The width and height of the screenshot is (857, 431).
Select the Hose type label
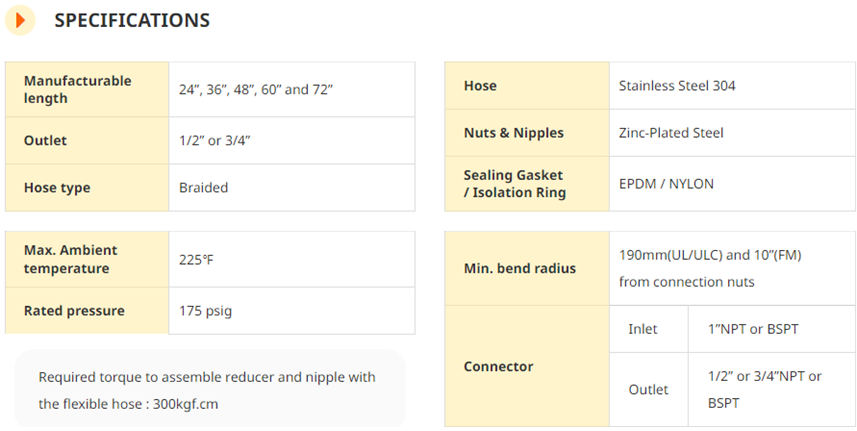(57, 188)
